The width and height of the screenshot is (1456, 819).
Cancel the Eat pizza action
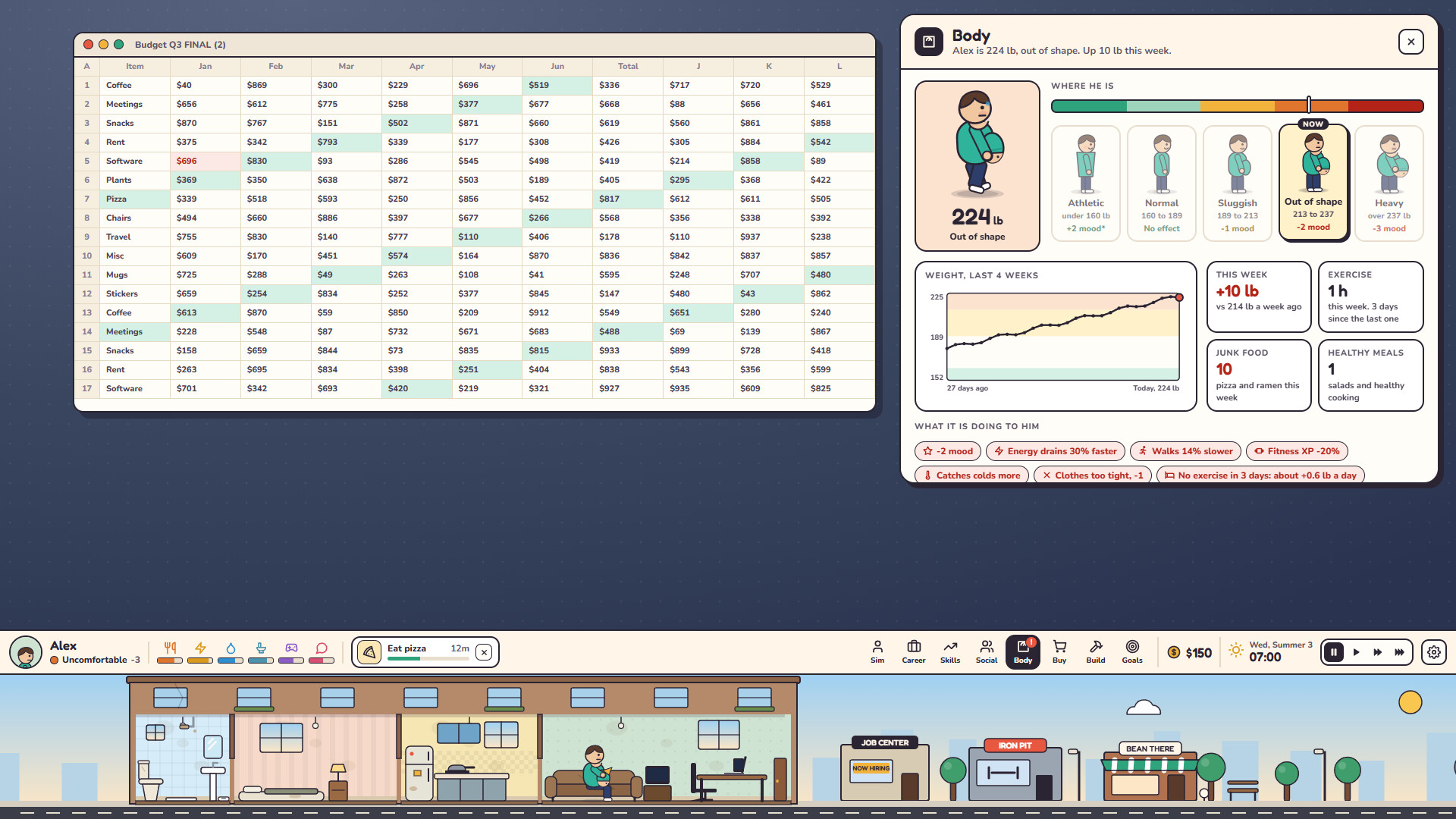(484, 652)
